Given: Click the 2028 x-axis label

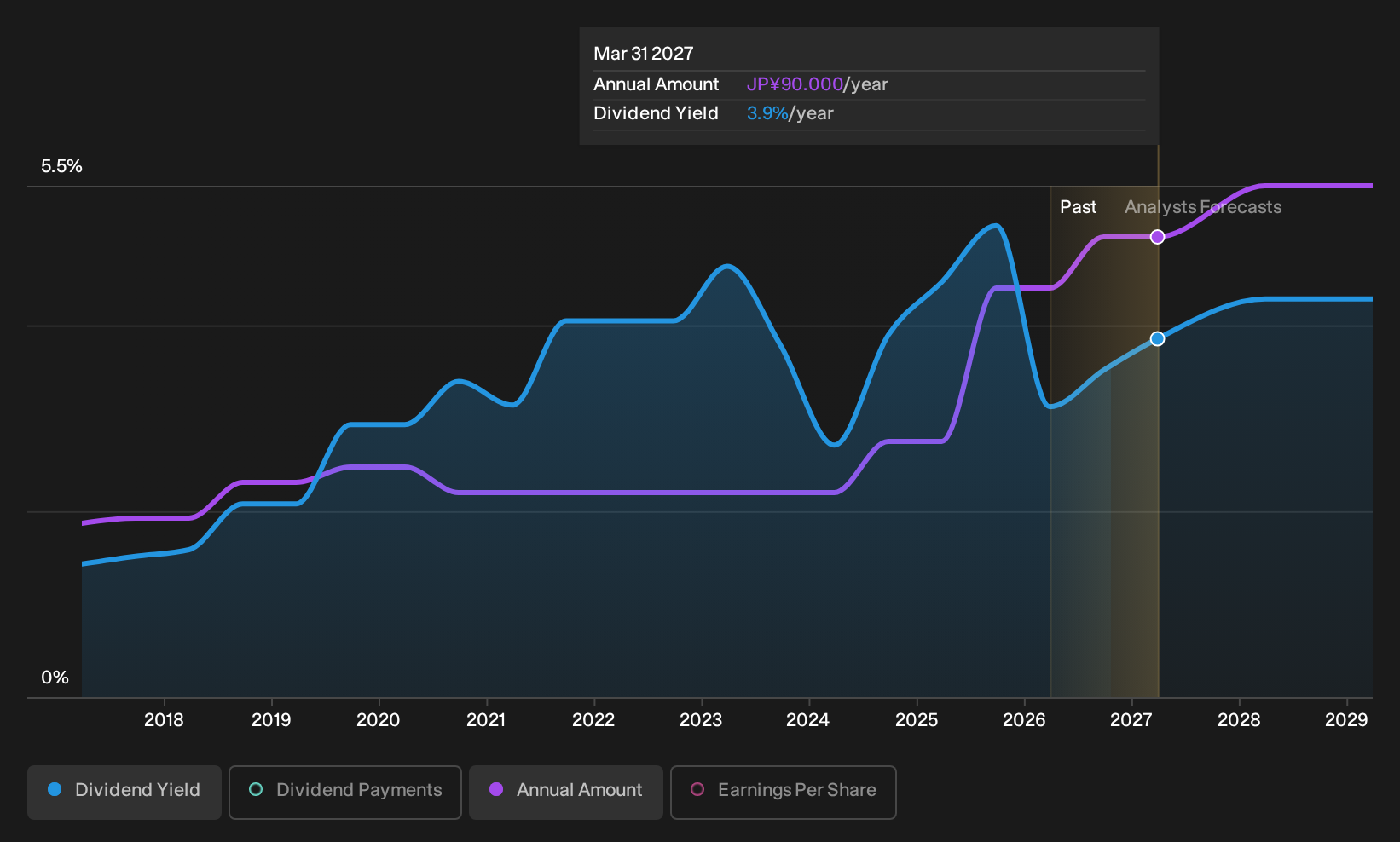Looking at the screenshot, I should coord(1239,720).
